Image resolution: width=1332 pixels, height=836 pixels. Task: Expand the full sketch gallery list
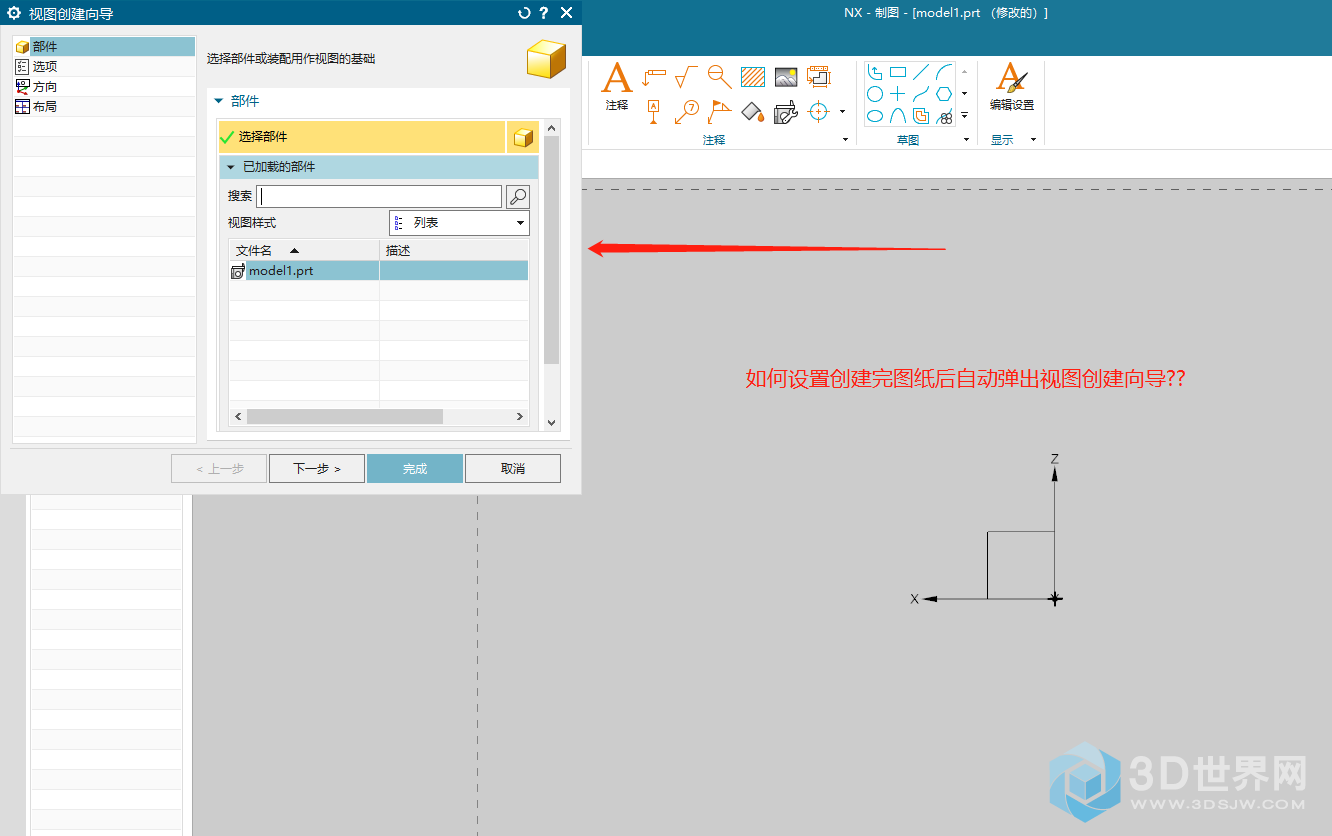[965, 116]
